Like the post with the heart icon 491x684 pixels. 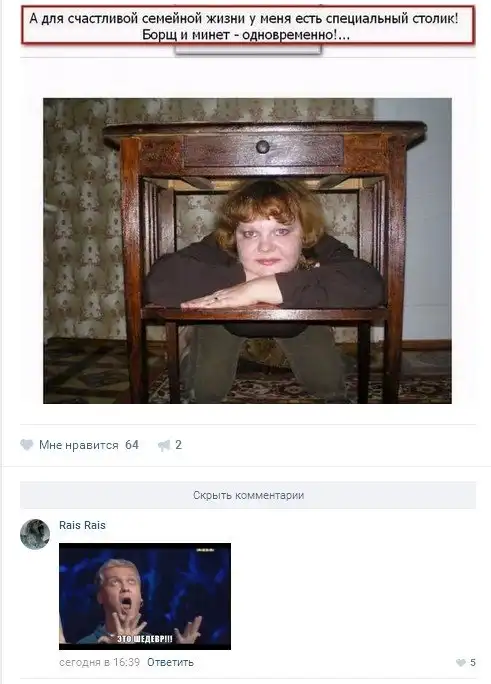(27, 445)
